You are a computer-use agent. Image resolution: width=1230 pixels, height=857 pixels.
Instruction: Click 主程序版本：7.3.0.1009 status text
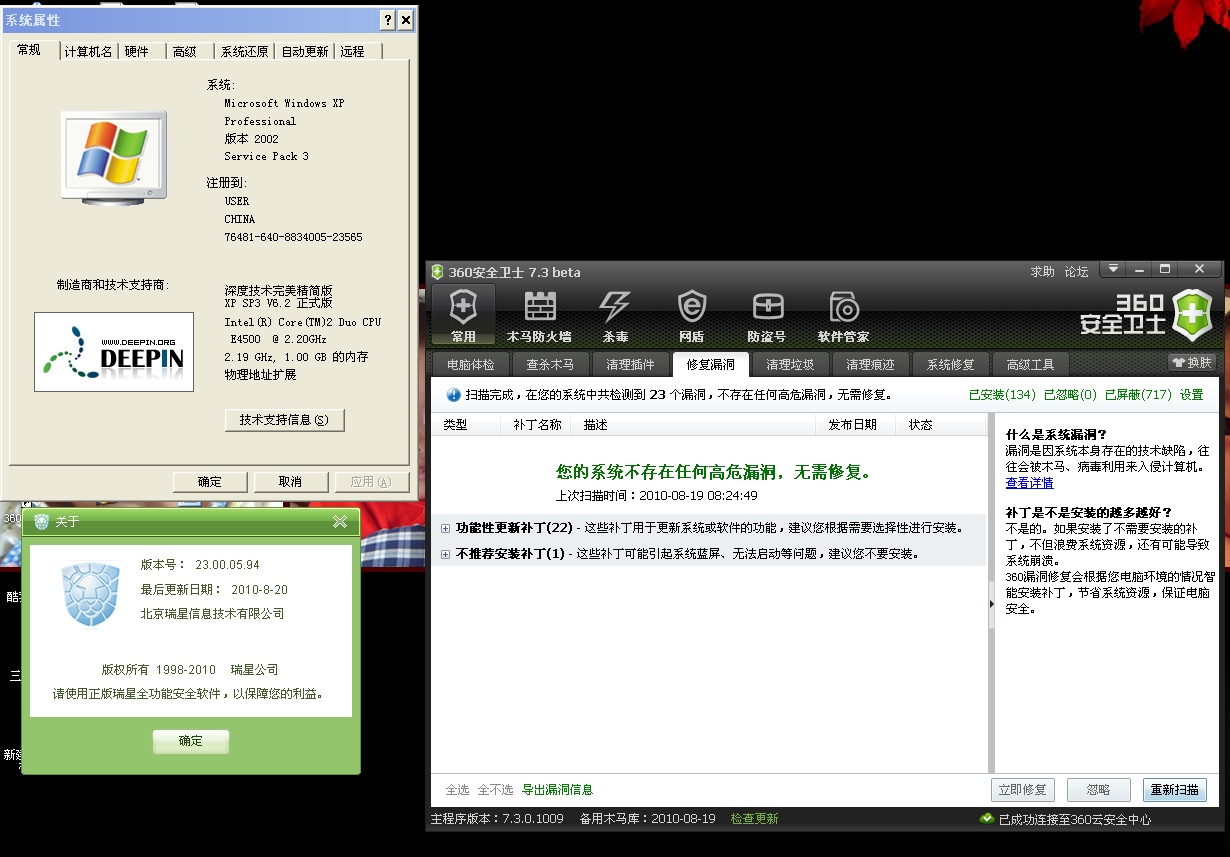pos(497,819)
